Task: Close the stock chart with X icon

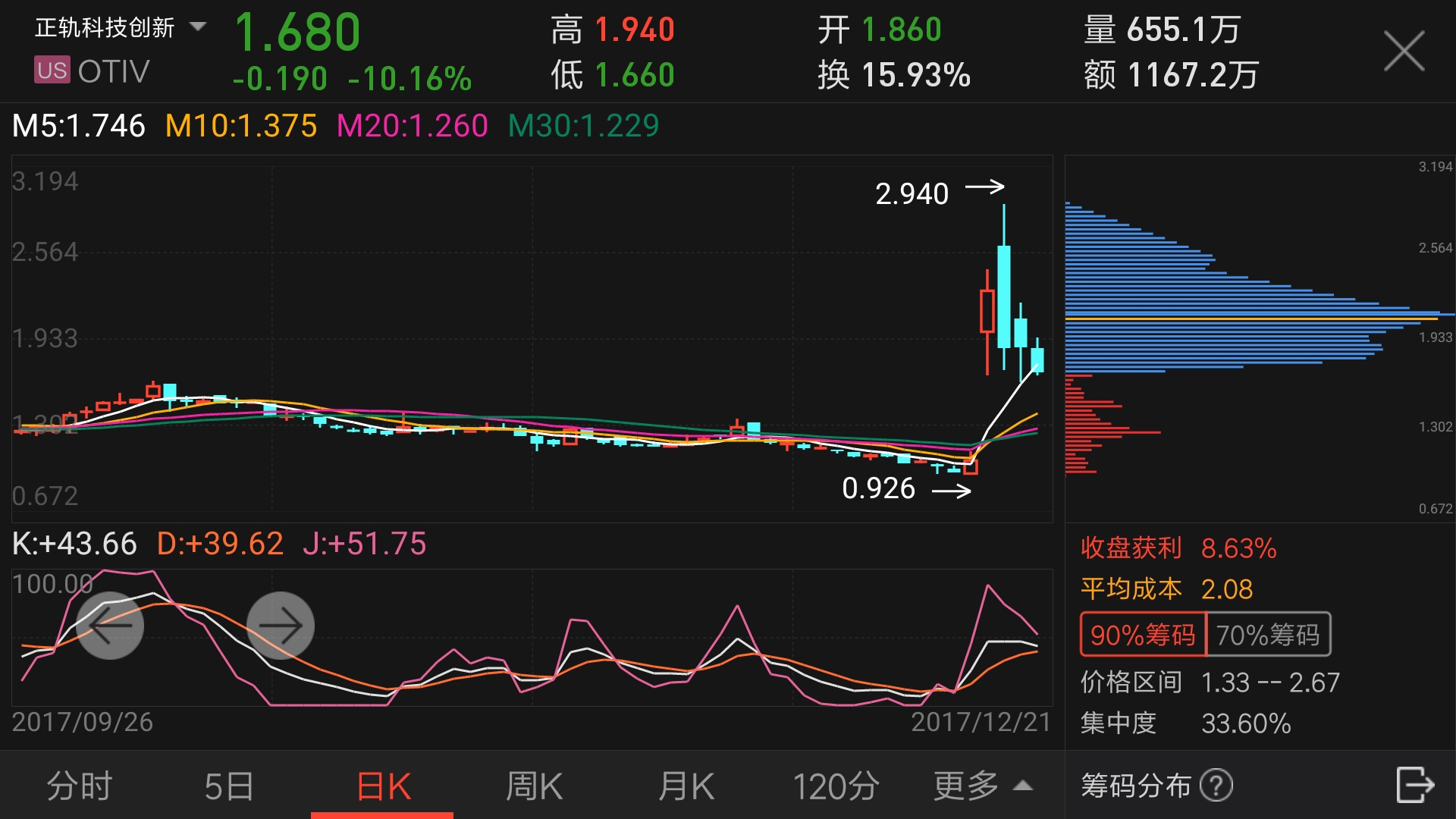Action: click(1404, 51)
